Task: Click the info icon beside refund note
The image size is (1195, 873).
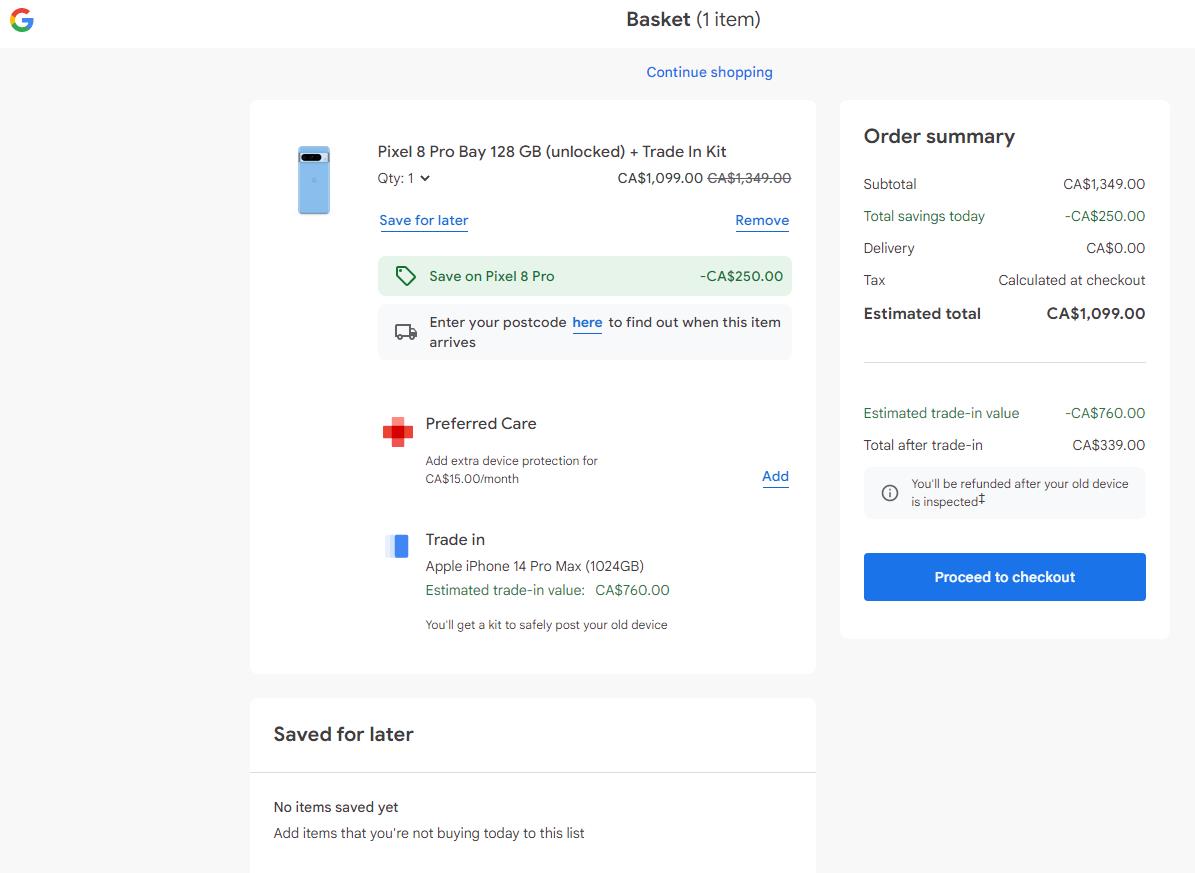Action: click(889, 493)
